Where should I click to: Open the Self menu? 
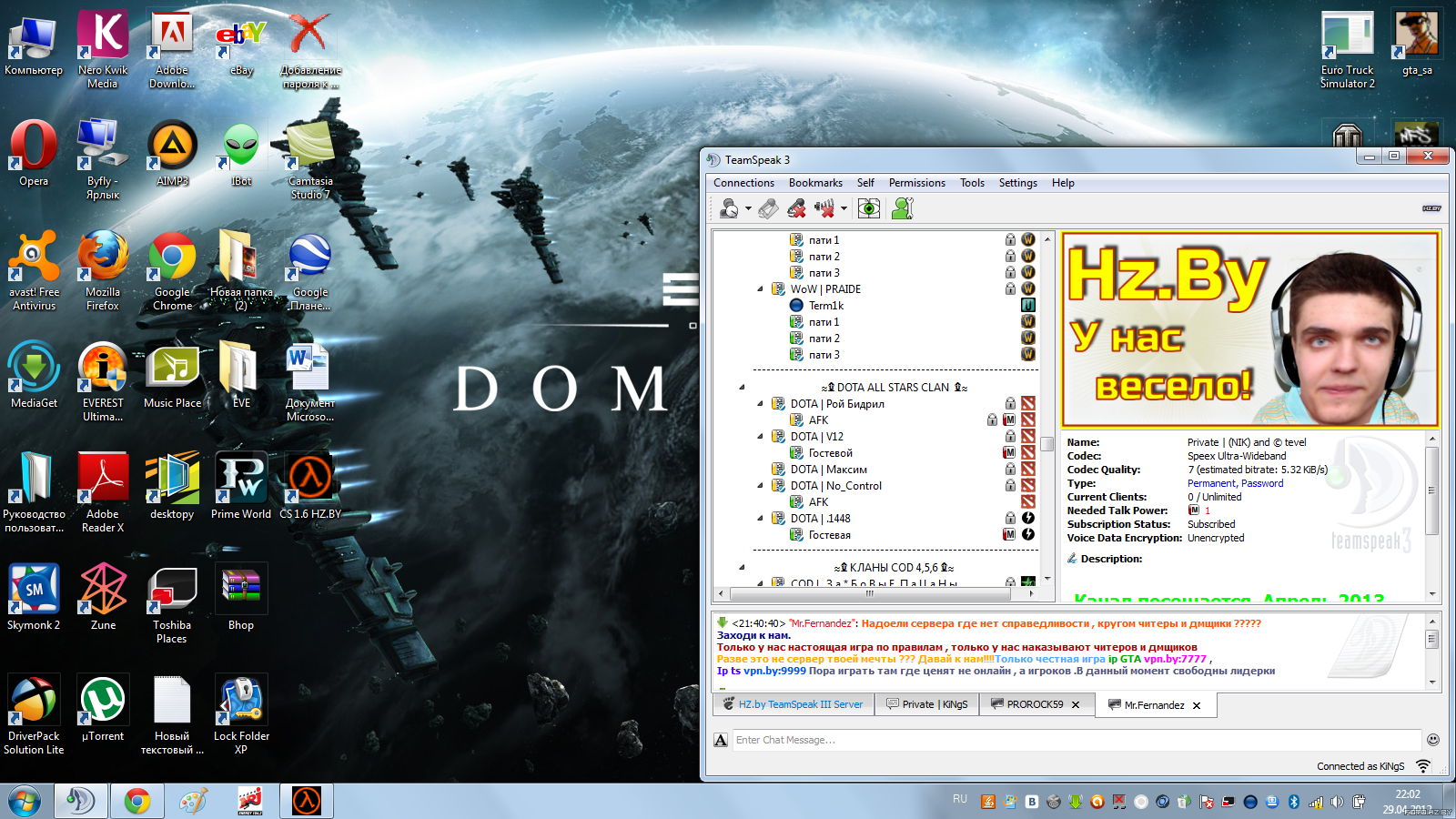pyautogui.click(x=865, y=183)
